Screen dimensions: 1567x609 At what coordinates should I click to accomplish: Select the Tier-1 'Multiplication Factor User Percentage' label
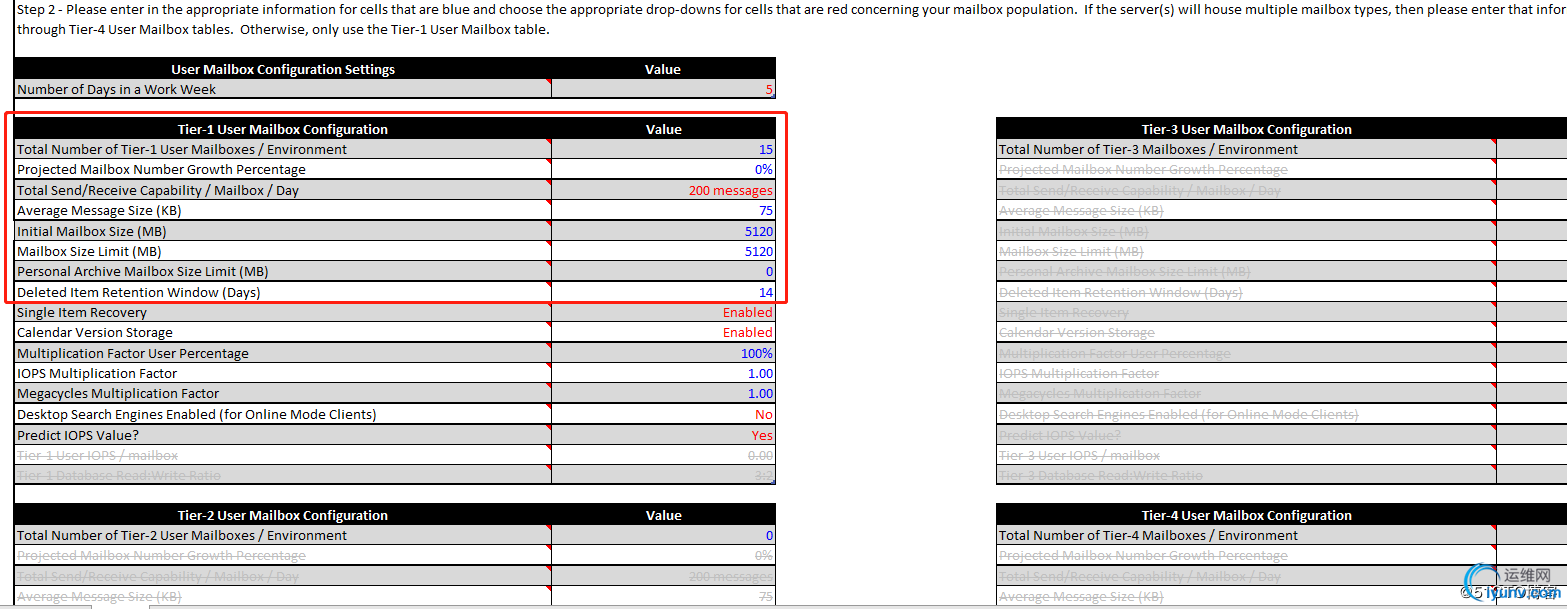133,354
